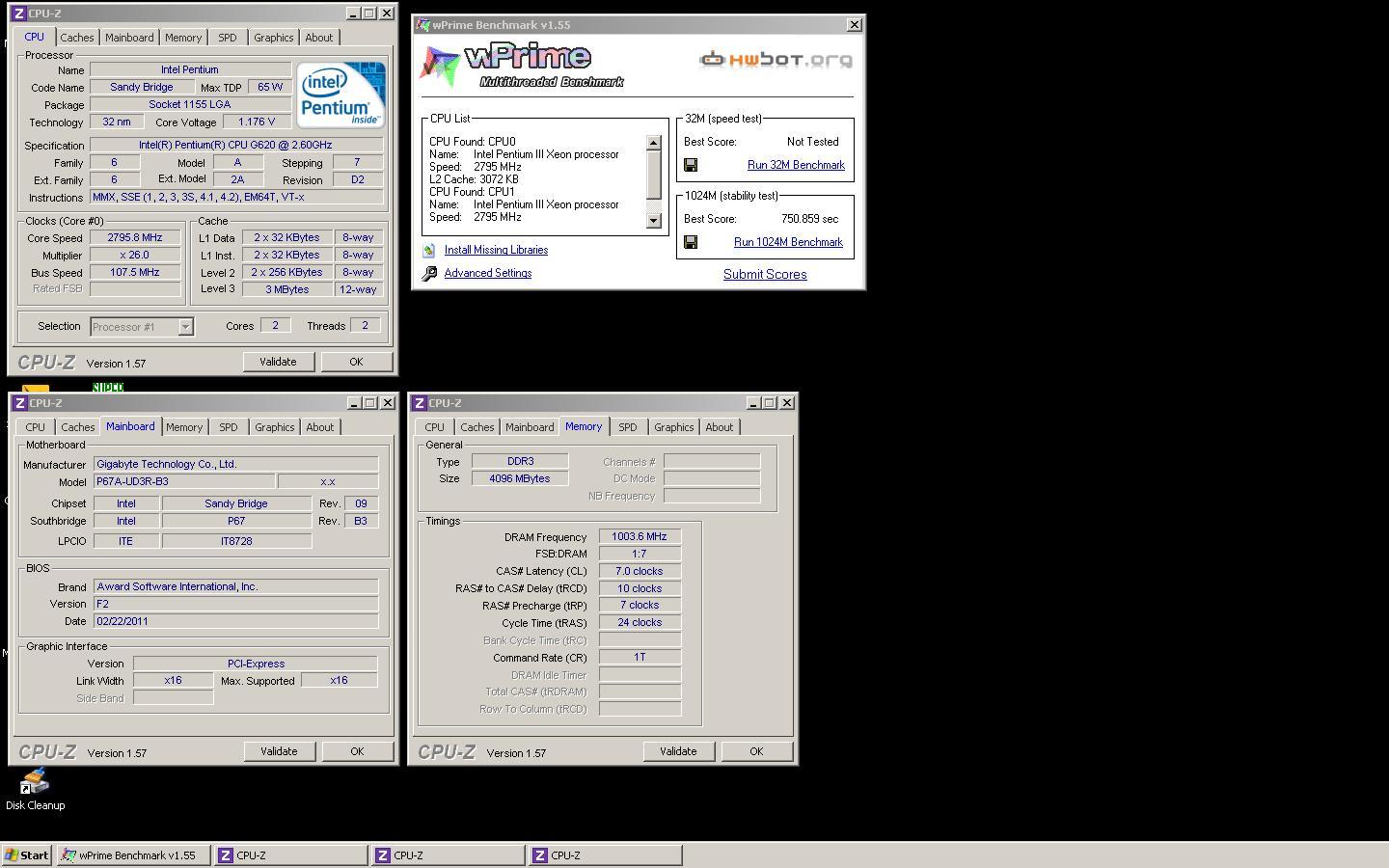1389x868 pixels.
Task: Click the save icon under 1024M stability test
Action: pyautogui.click(x=691, y=242)
